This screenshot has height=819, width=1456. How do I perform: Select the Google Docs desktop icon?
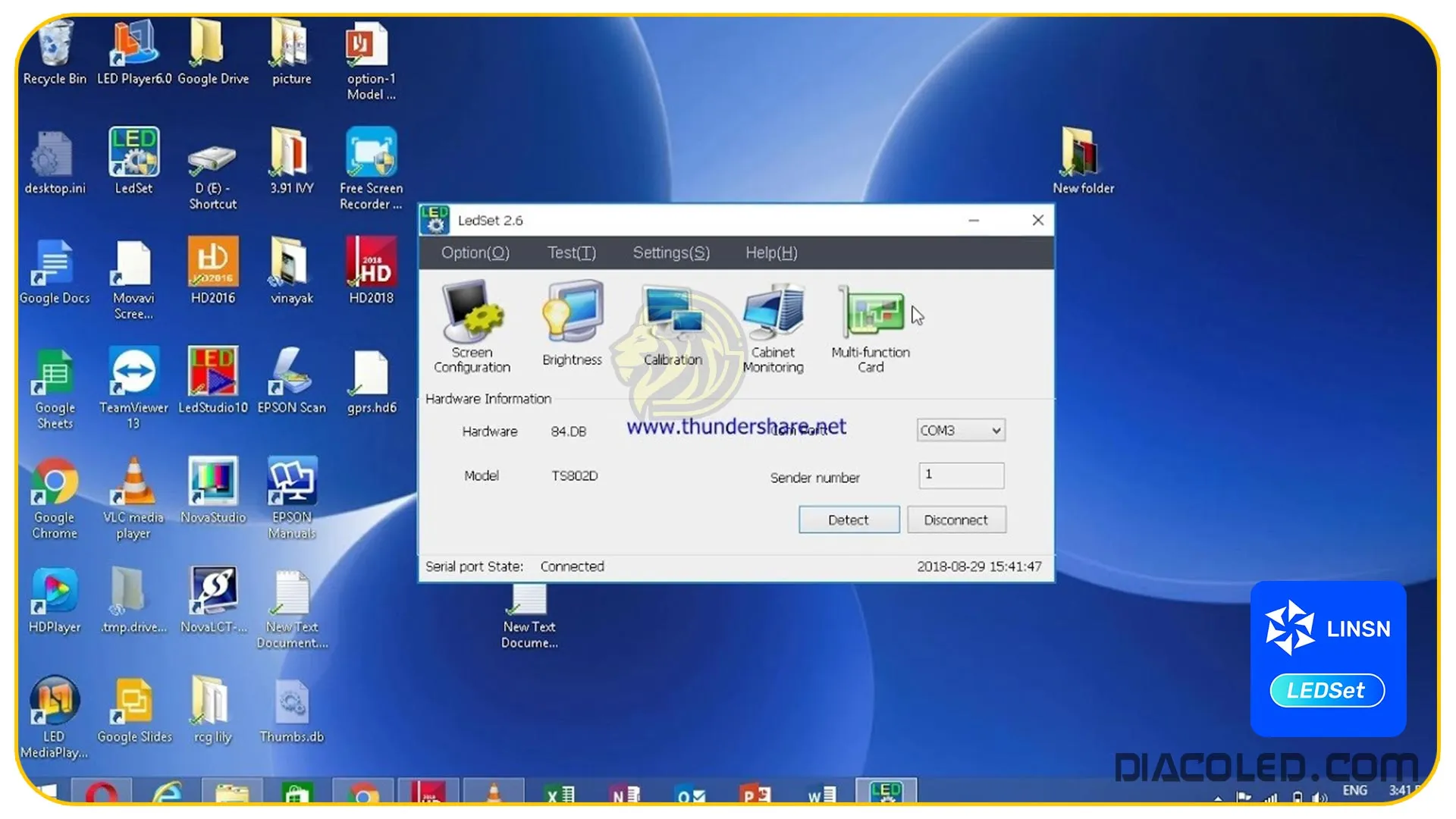coord(55,273)
